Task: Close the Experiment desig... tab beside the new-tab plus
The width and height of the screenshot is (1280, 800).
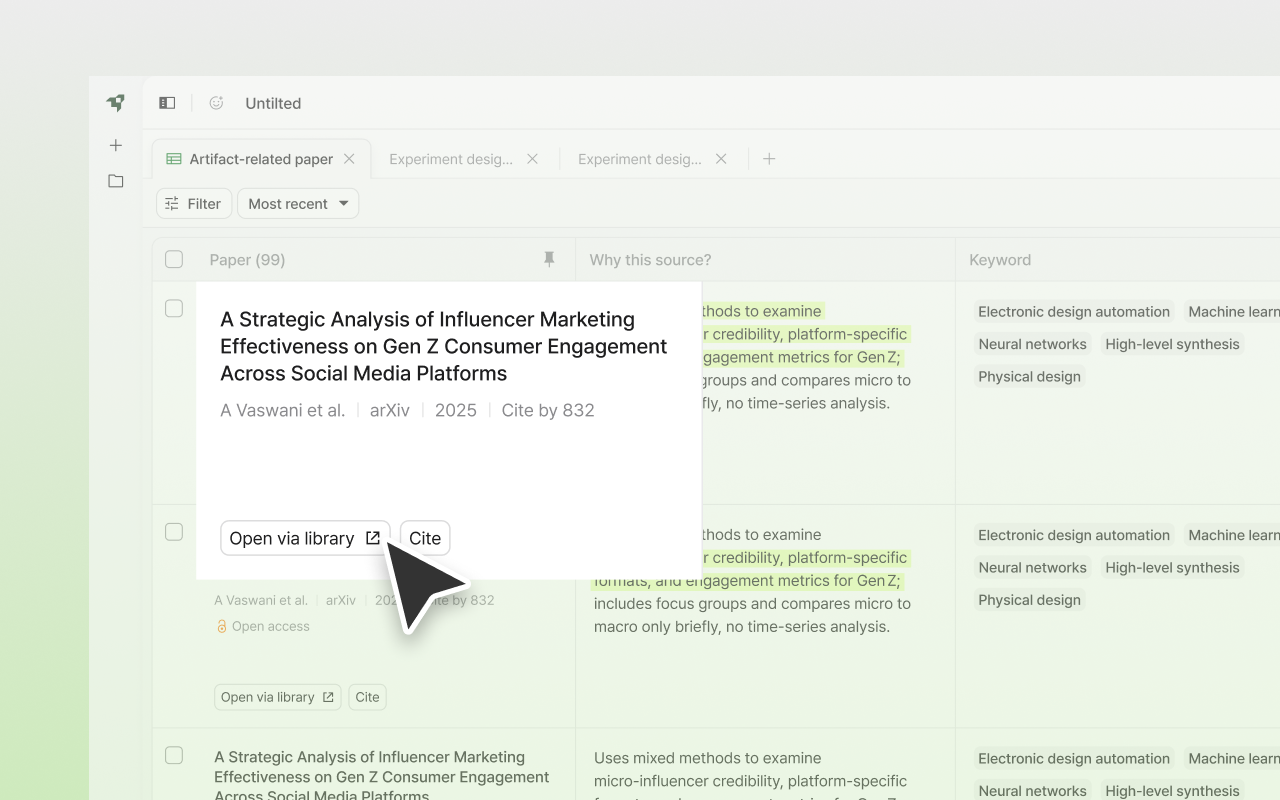Action: pos(721,159)
